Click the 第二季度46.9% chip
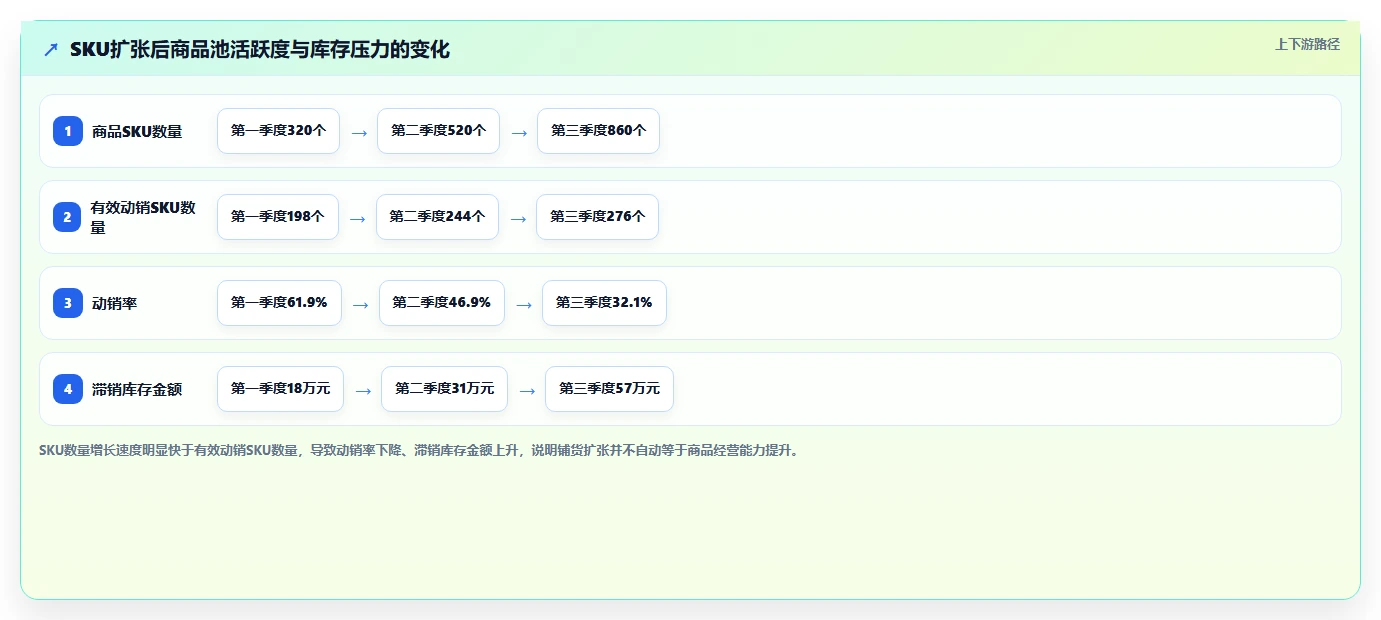 click(442, 303)
